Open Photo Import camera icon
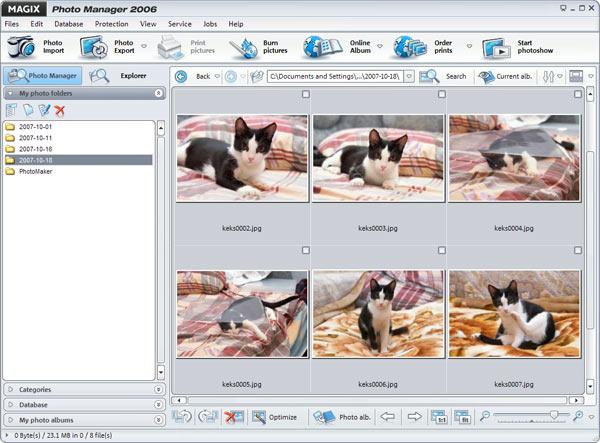Viewport: 600px width, 443px height. point(21,47)
